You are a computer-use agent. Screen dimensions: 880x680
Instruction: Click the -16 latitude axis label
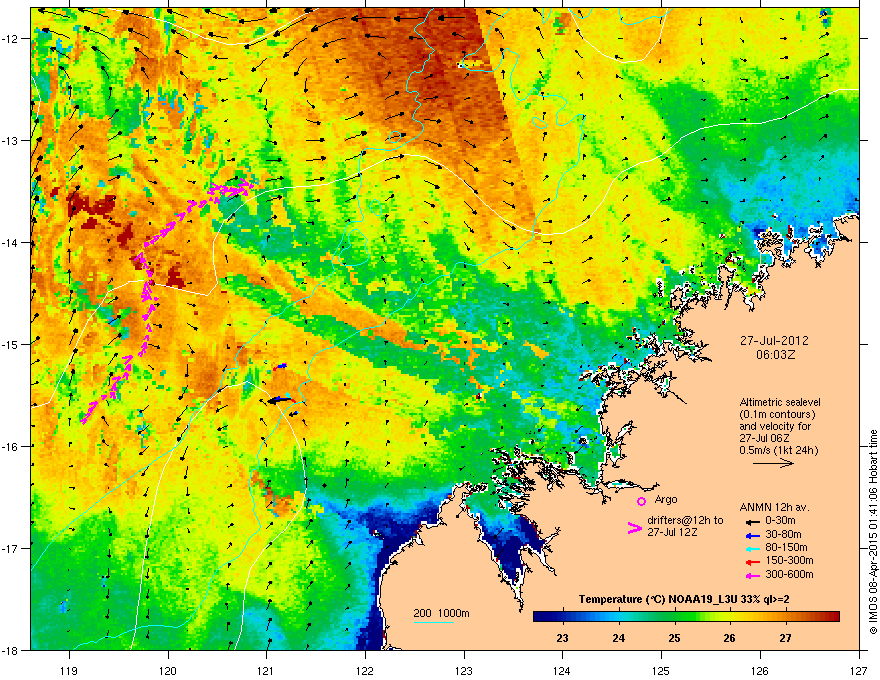point(11,447)
